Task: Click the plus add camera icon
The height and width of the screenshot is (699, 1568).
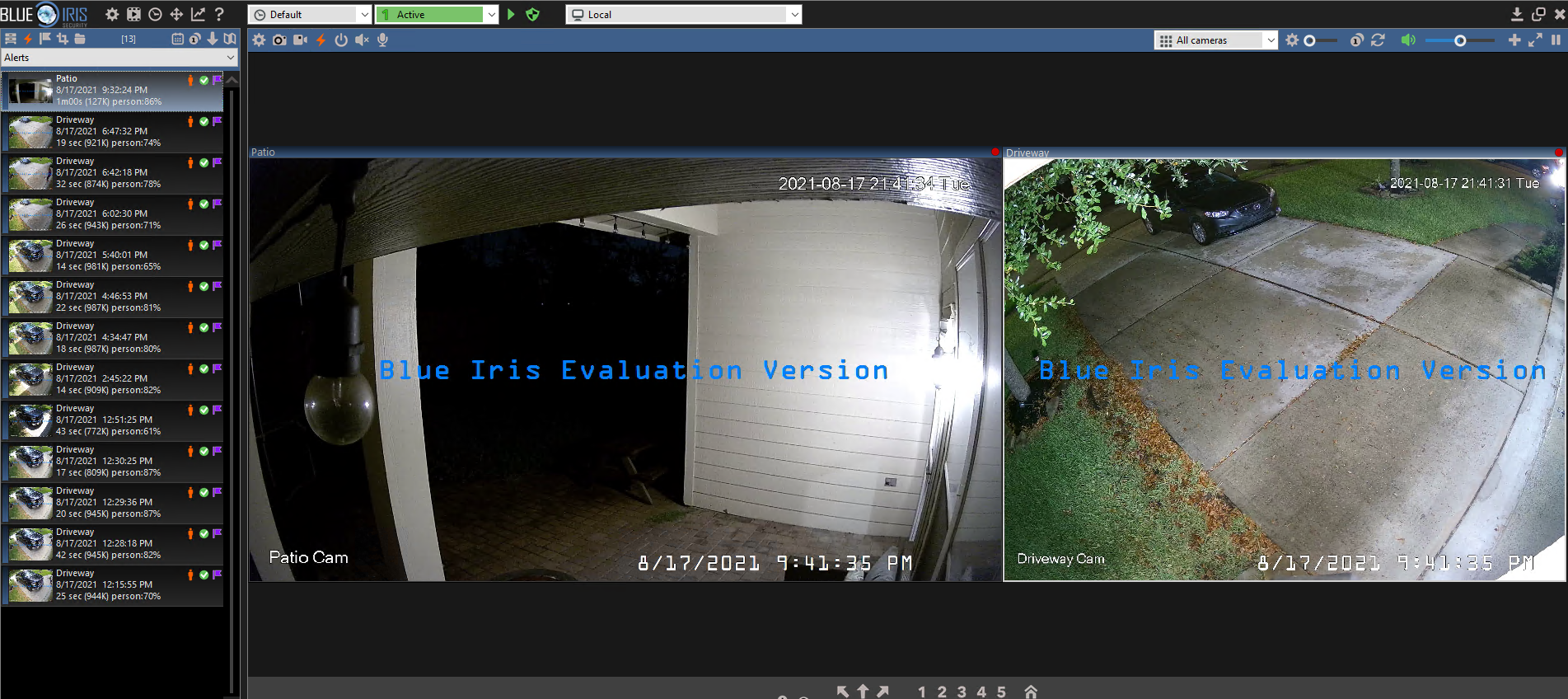Action: click(1514, 40)
